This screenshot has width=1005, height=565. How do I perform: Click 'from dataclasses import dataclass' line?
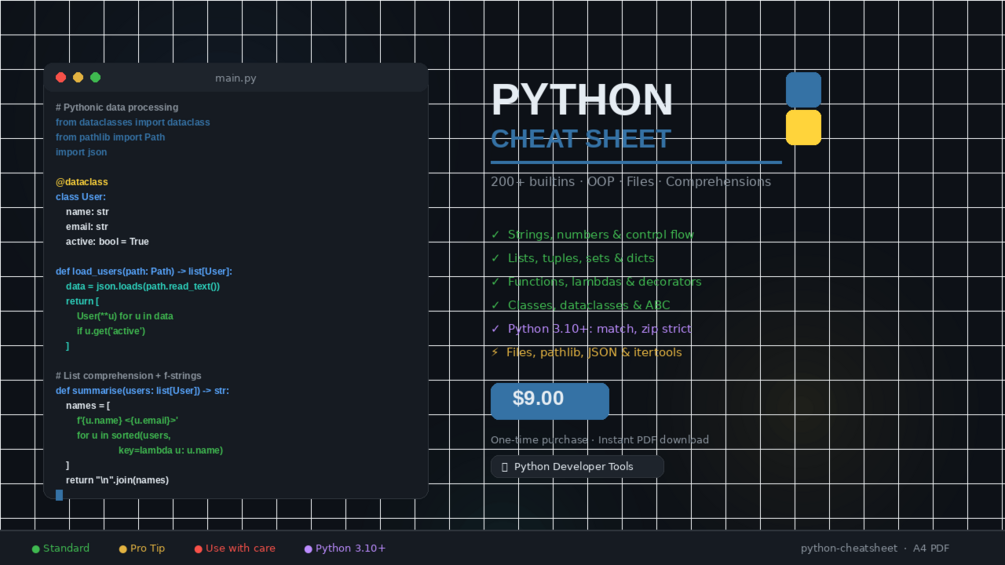click(x=133, y=122)
